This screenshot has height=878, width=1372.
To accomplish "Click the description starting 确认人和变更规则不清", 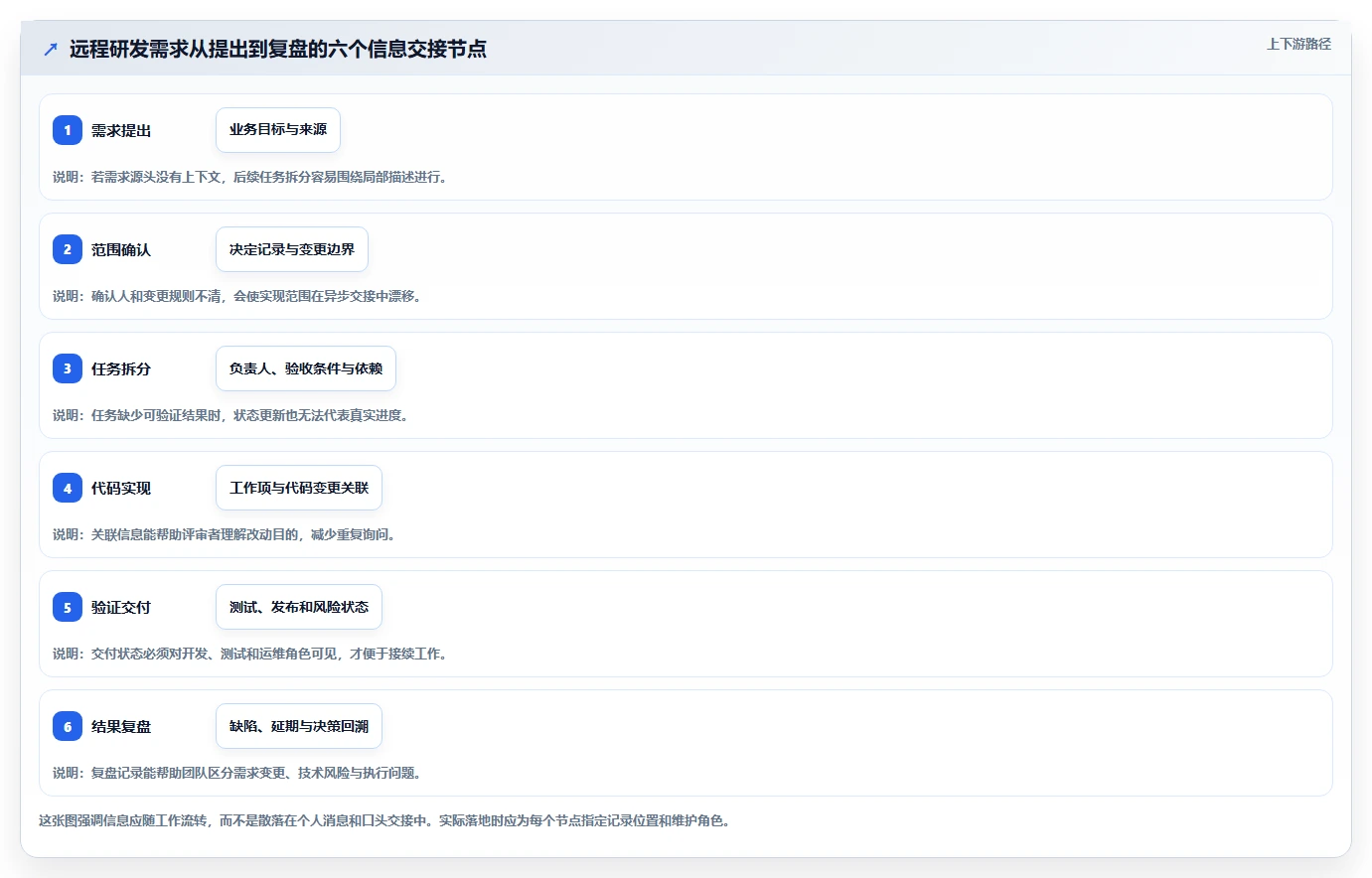I will 239,296.
